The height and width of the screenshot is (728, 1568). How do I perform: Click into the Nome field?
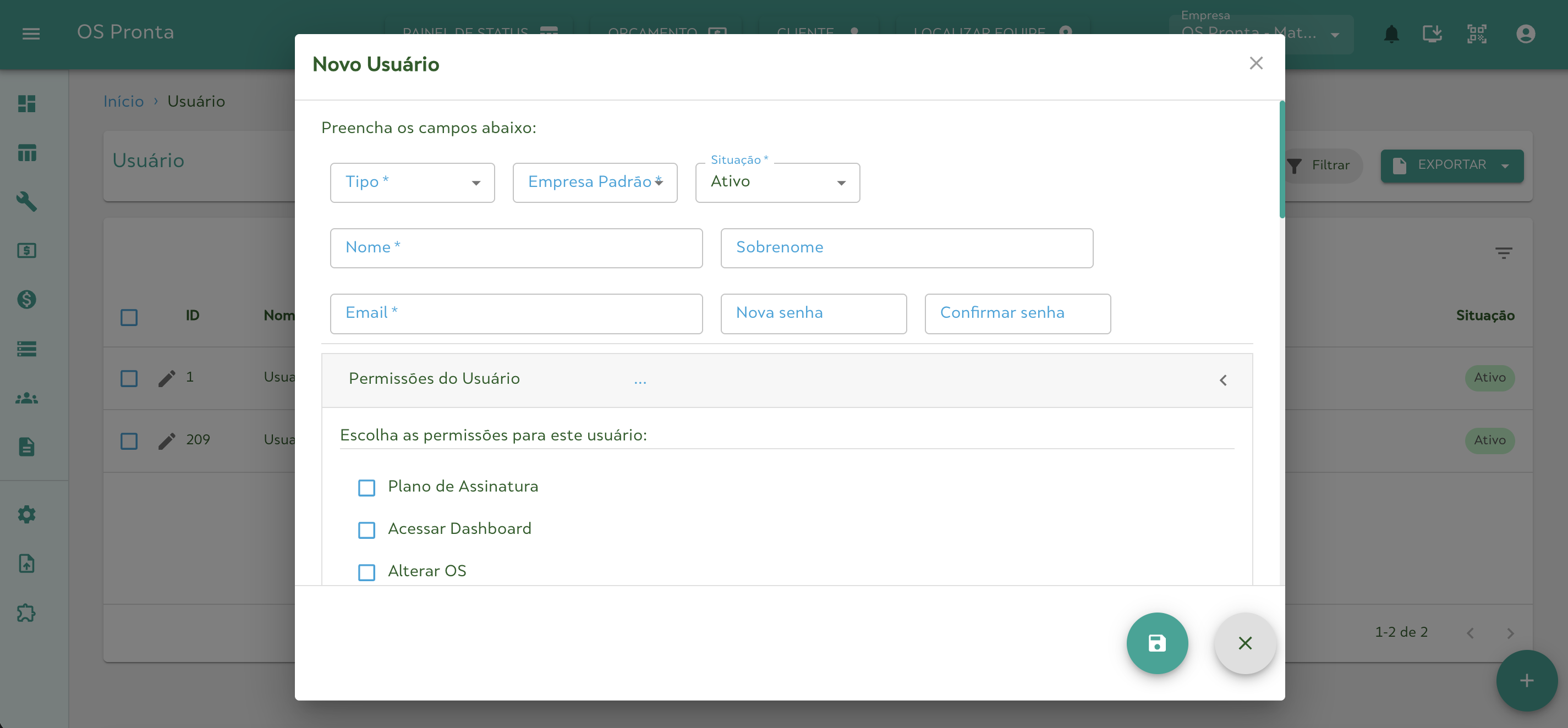(x=516, y=247)
